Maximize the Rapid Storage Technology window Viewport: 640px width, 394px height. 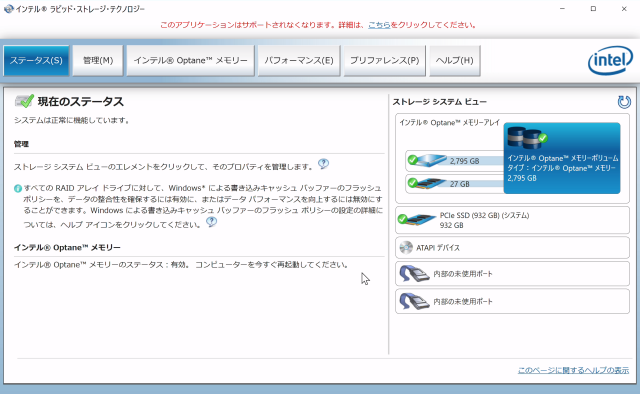tap(593, 9)
